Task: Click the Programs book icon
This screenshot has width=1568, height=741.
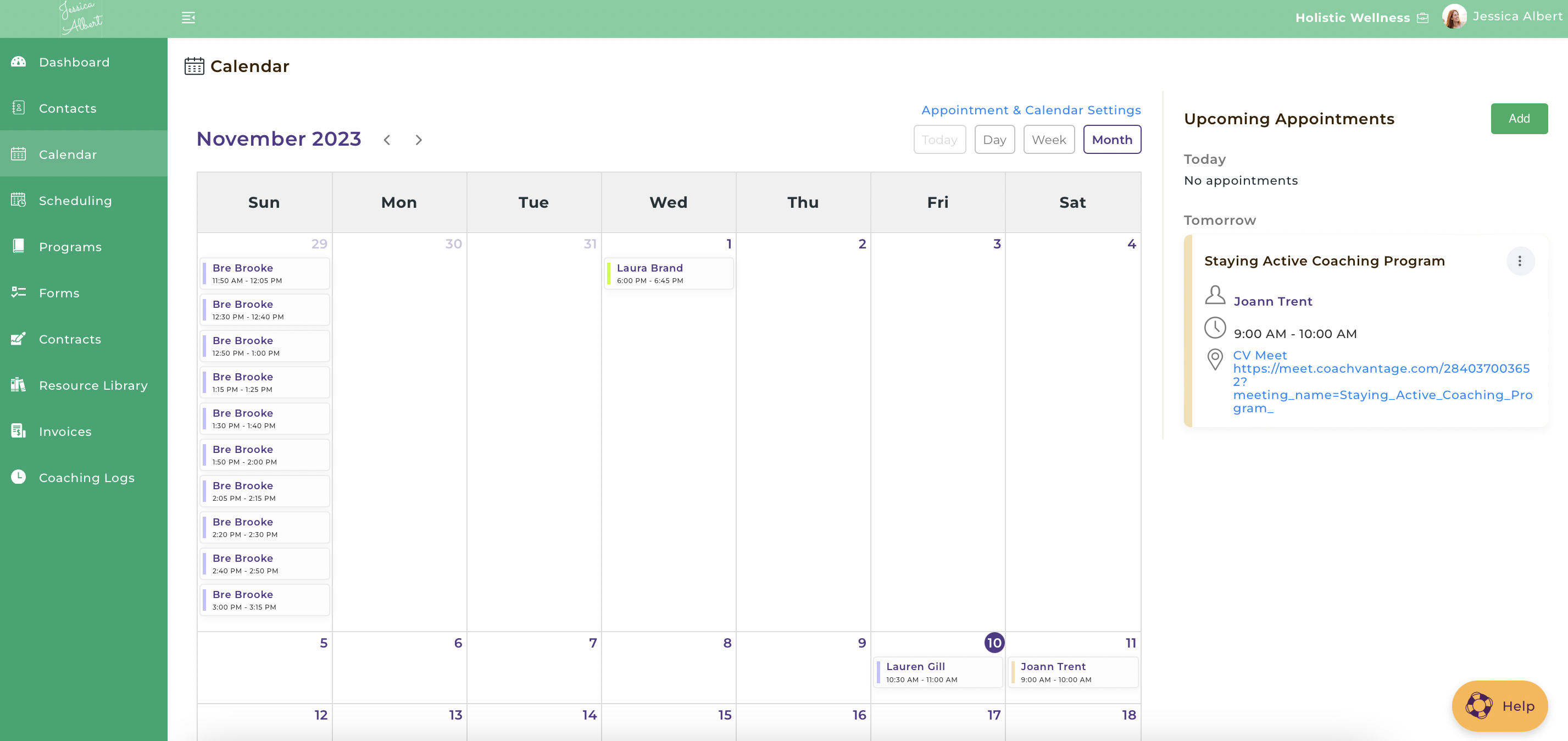Action: [x=19, y=246]
